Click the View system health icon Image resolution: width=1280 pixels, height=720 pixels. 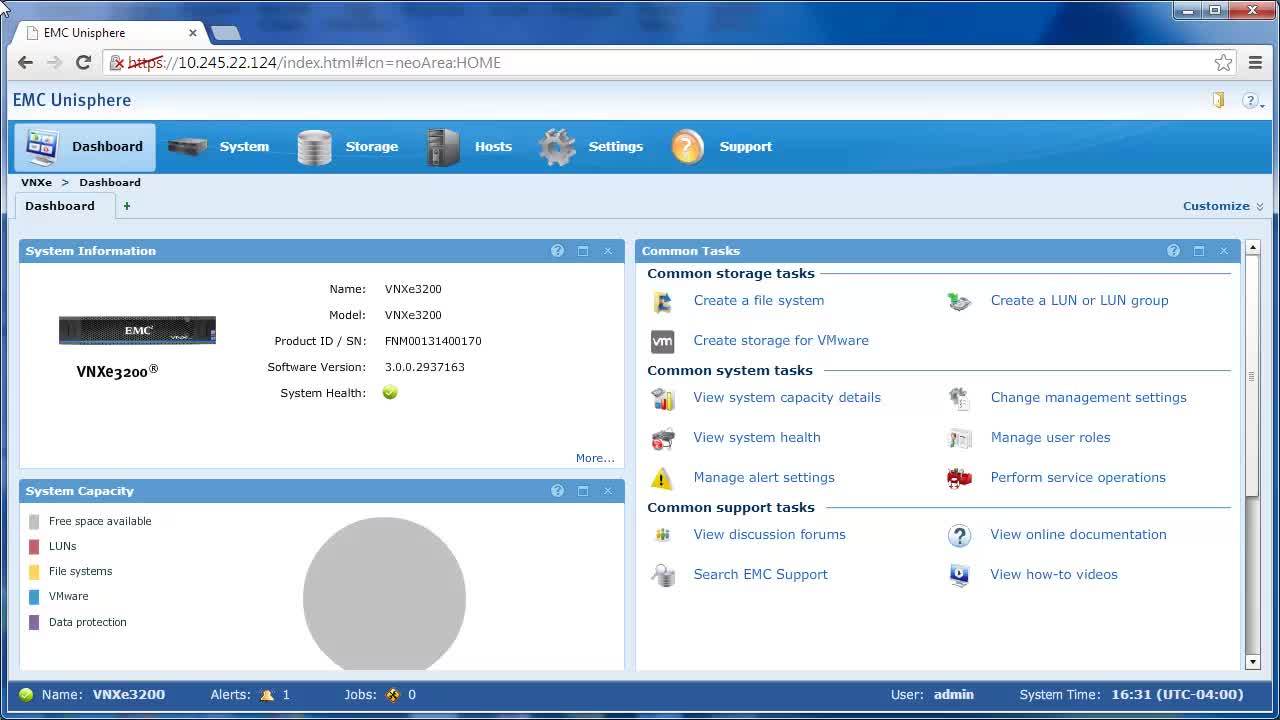(662, 438)
